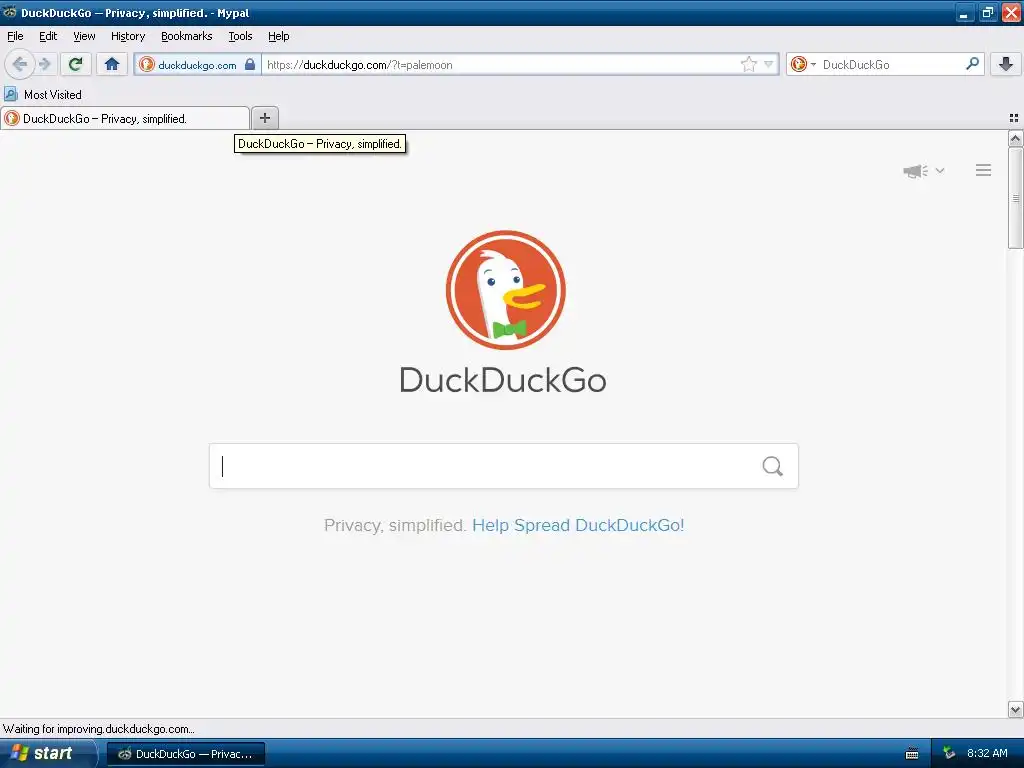
Task: Open the DuckDuckGo hamburger menu
Action: tap(984, 170)
